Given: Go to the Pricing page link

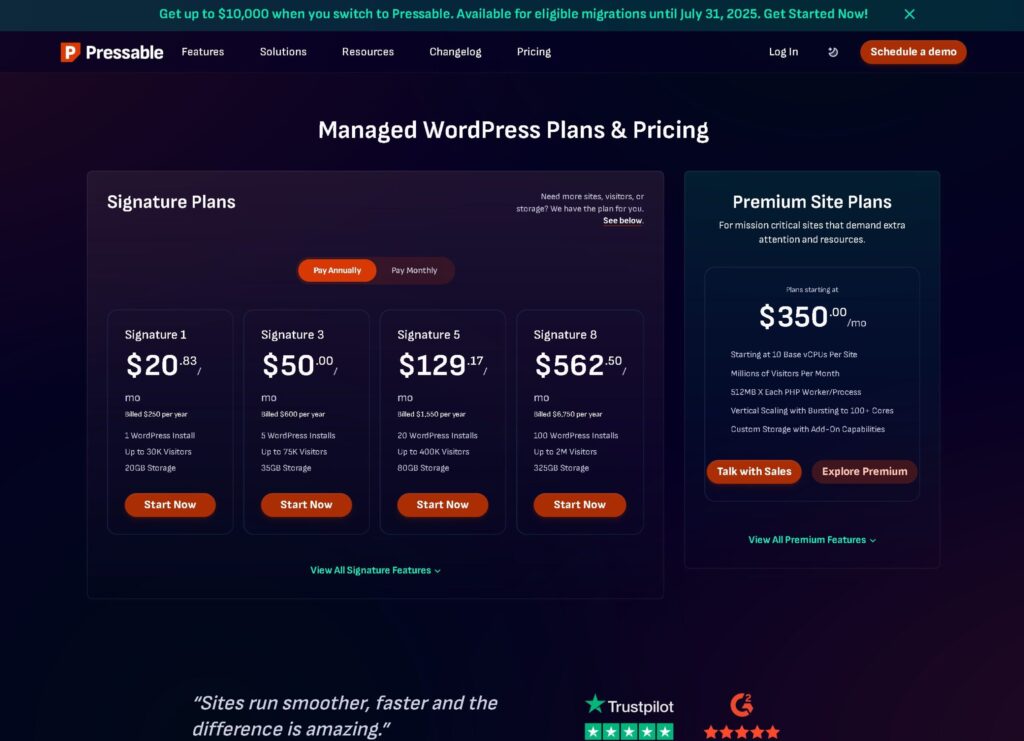Looking at the screenshot, I should (534, 52).
